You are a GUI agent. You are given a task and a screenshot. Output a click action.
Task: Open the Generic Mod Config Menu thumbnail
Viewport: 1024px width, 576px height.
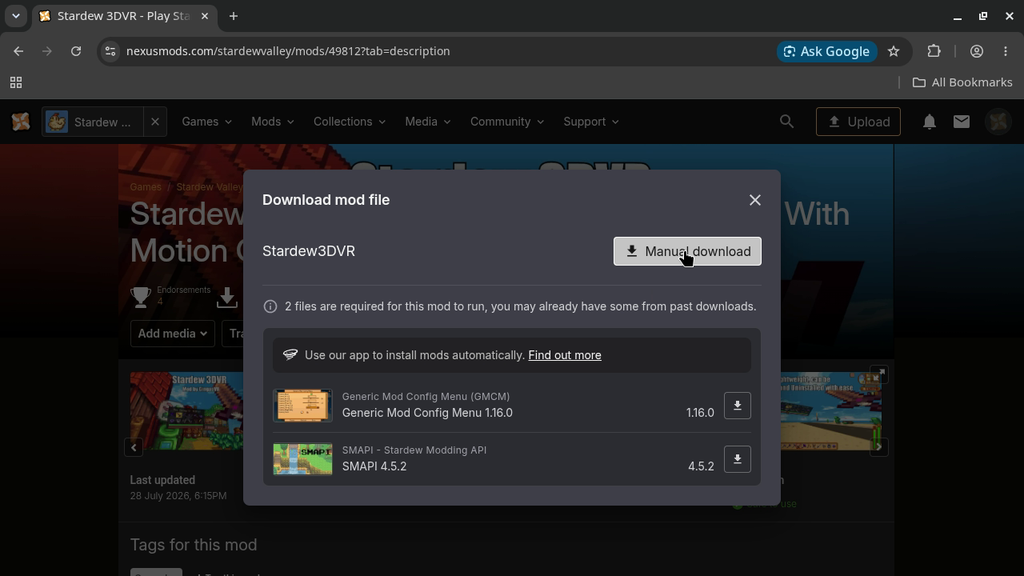point(302,406)
